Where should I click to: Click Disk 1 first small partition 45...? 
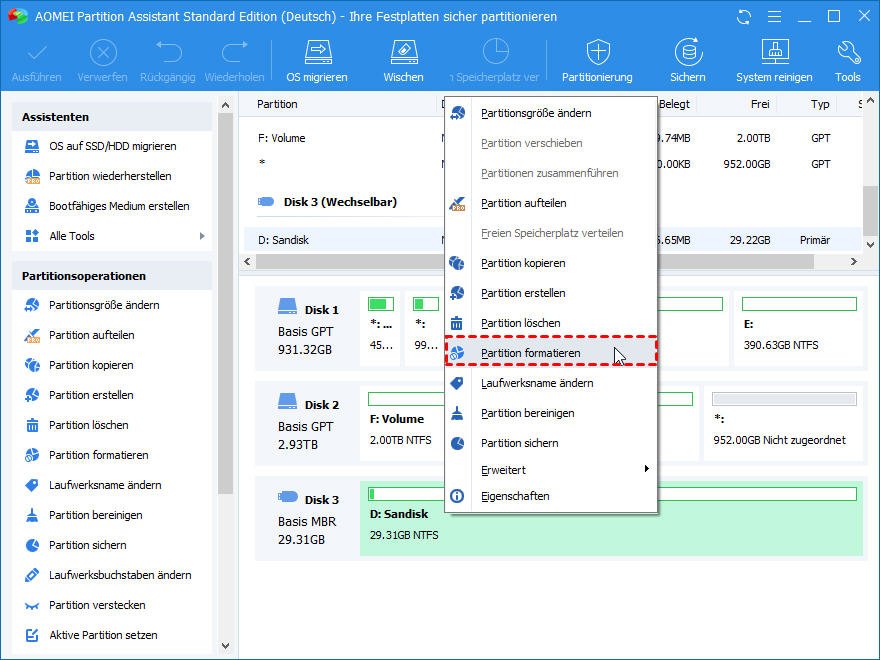(381, 327)
